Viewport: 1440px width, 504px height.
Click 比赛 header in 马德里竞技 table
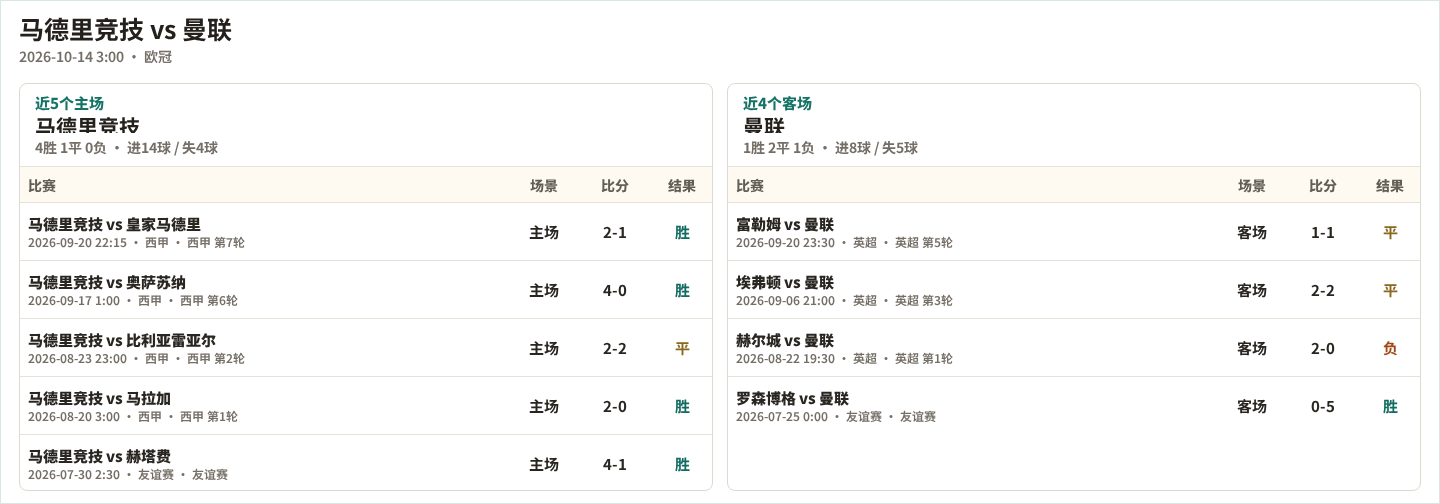[42, 185]
